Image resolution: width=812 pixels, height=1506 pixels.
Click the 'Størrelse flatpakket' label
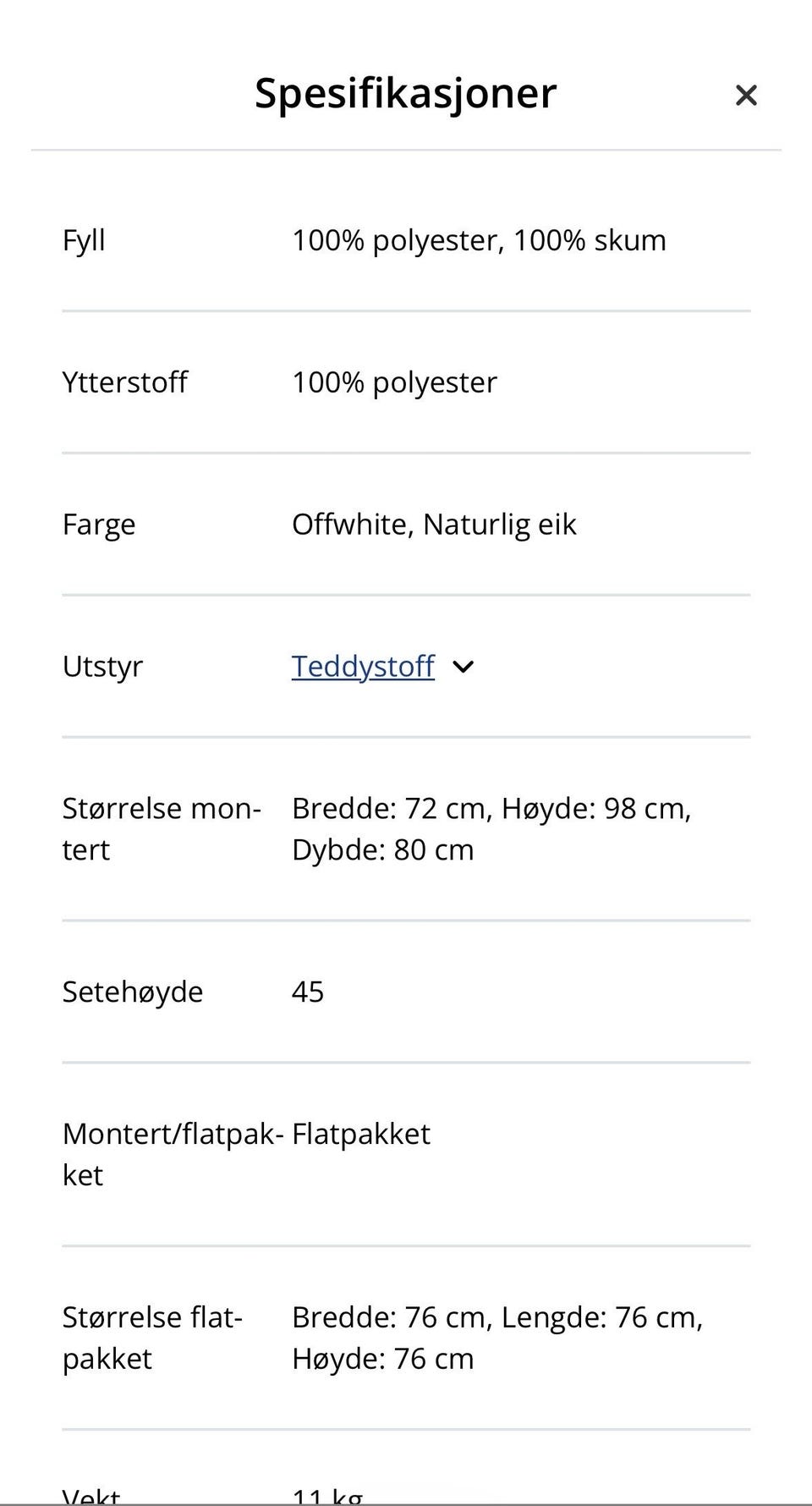click(152, 1338)
